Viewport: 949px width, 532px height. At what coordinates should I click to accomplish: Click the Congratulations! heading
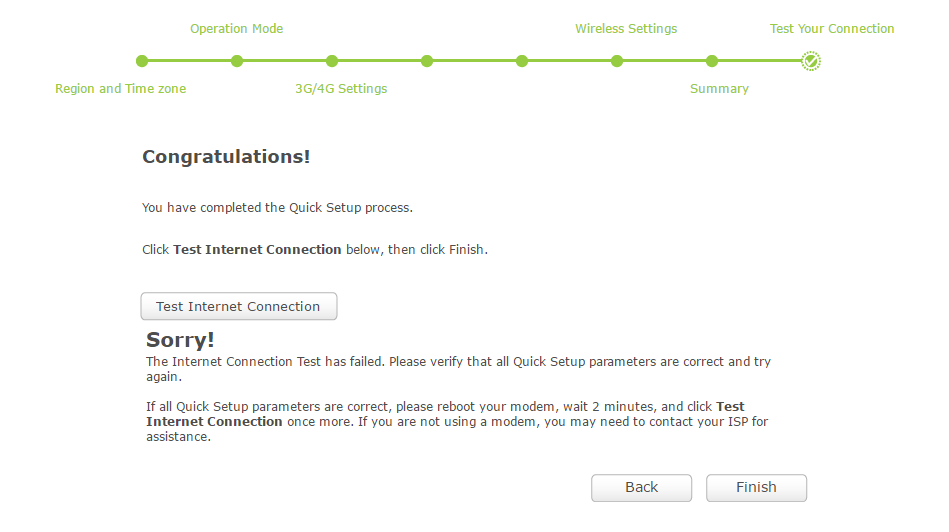(x=226, y=157)
